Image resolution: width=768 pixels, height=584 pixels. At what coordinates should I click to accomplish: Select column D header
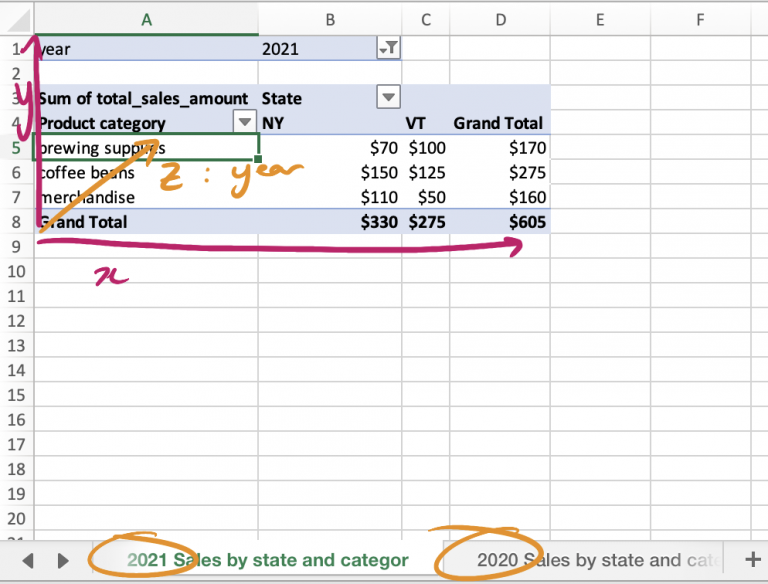(500, 19)
